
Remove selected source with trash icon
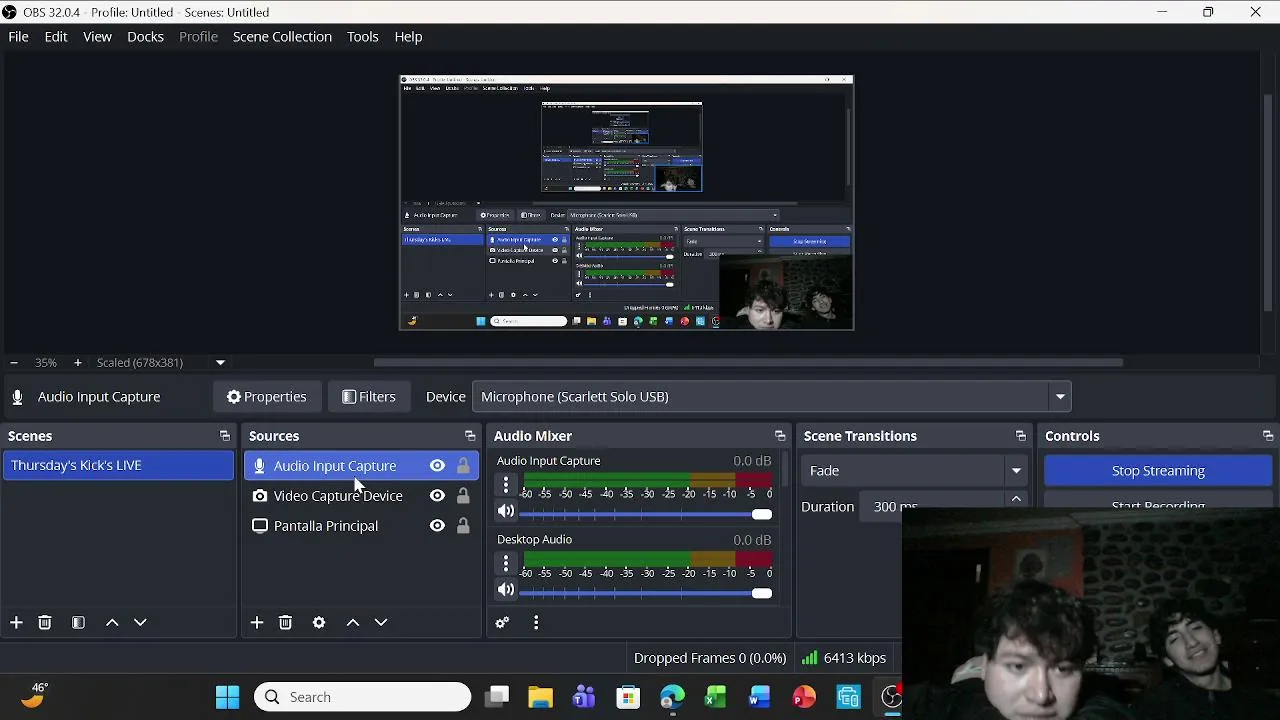pos(285,623)
